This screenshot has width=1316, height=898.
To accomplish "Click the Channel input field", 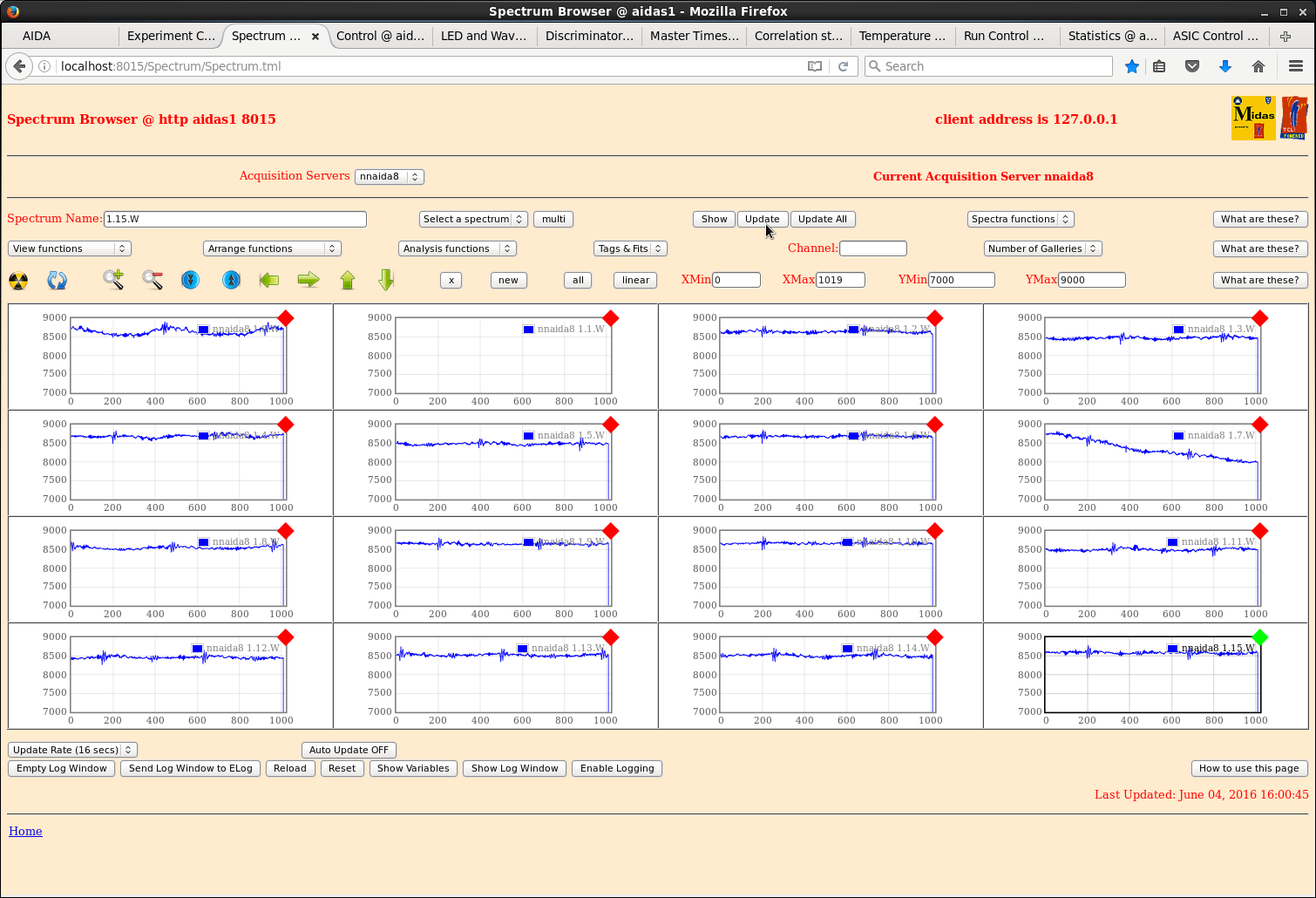I will (873, 248).
